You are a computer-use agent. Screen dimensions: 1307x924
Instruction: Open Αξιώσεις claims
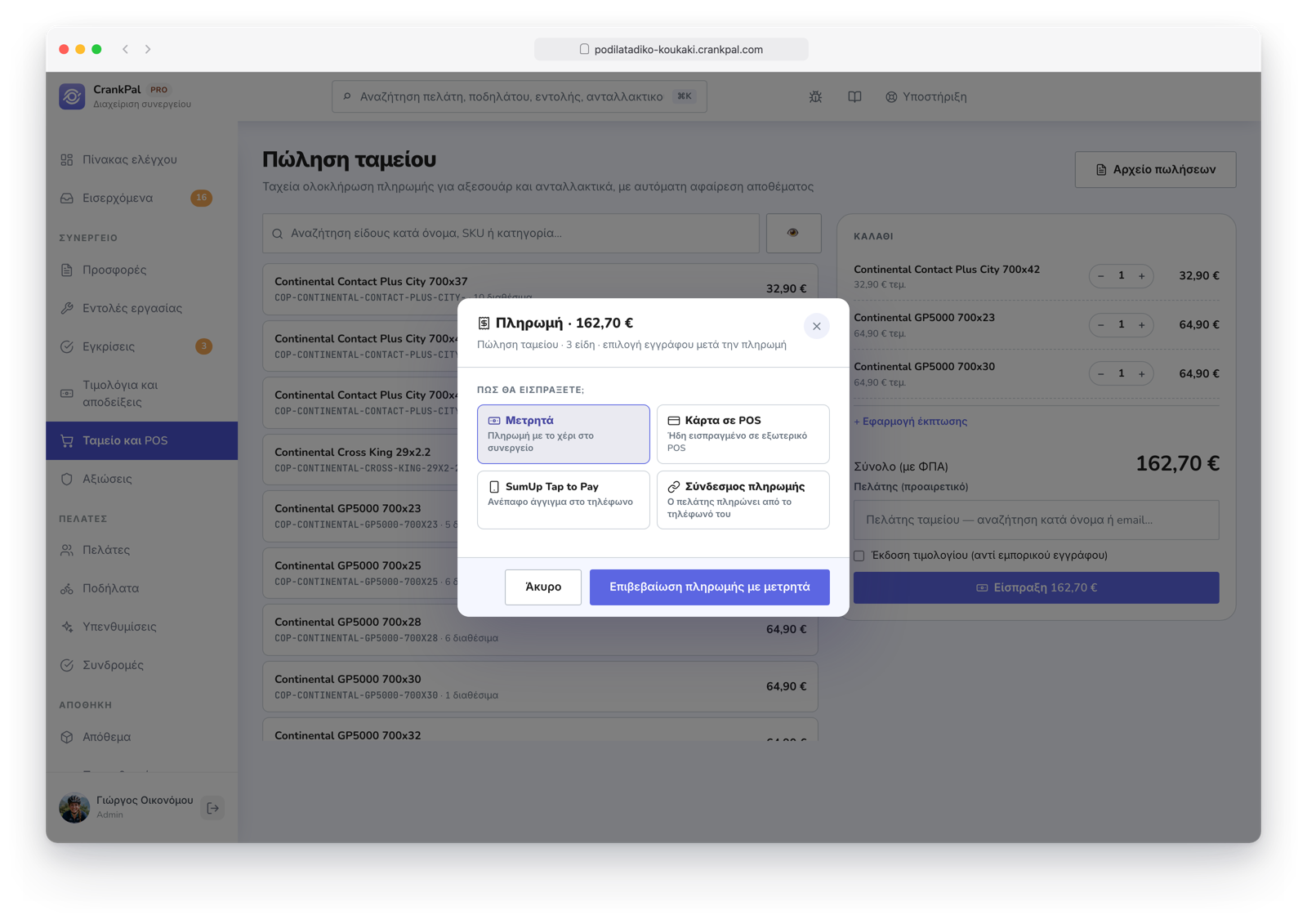(141, 479)
